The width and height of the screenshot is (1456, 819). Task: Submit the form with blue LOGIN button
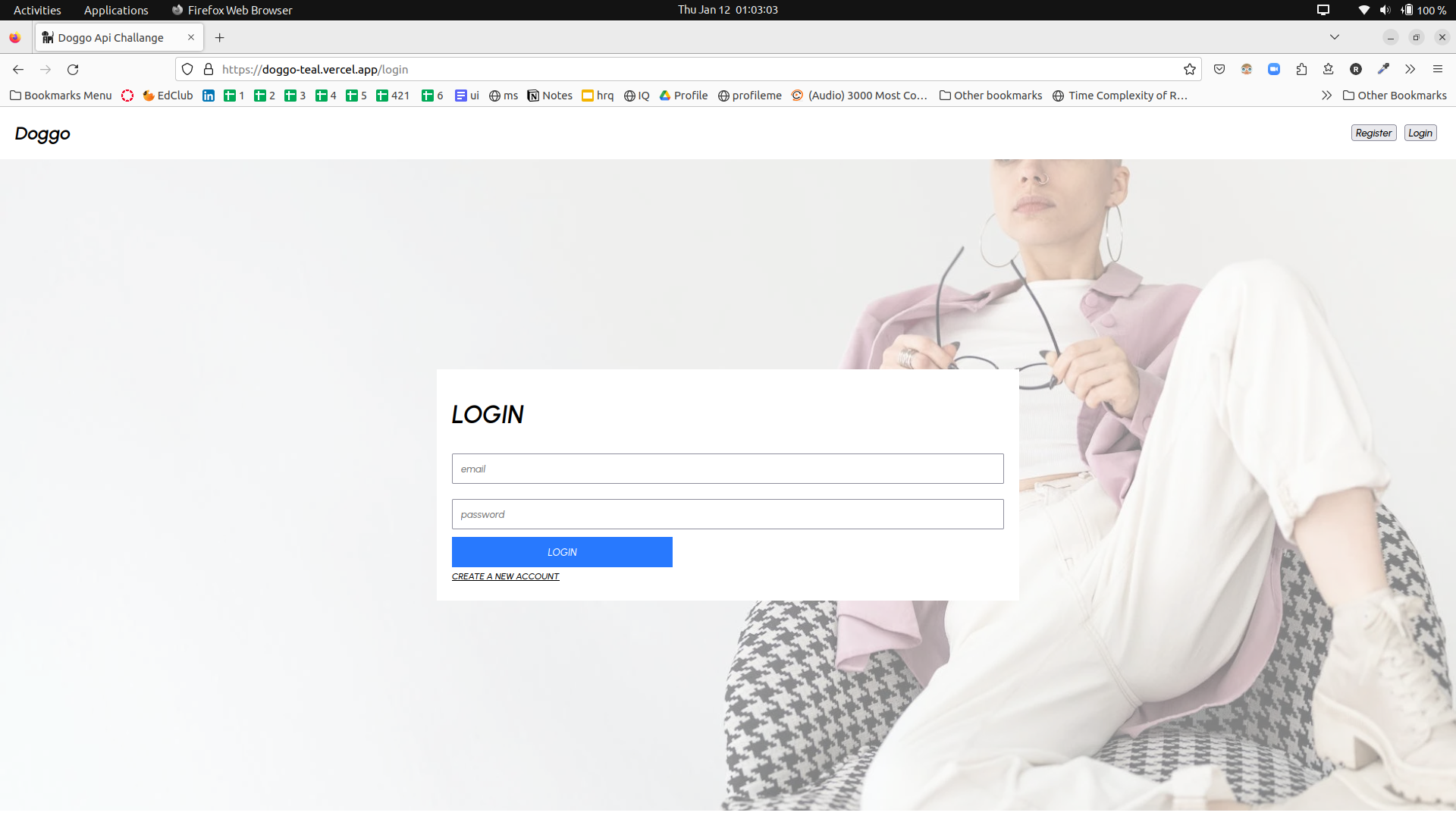click(562, 552)
